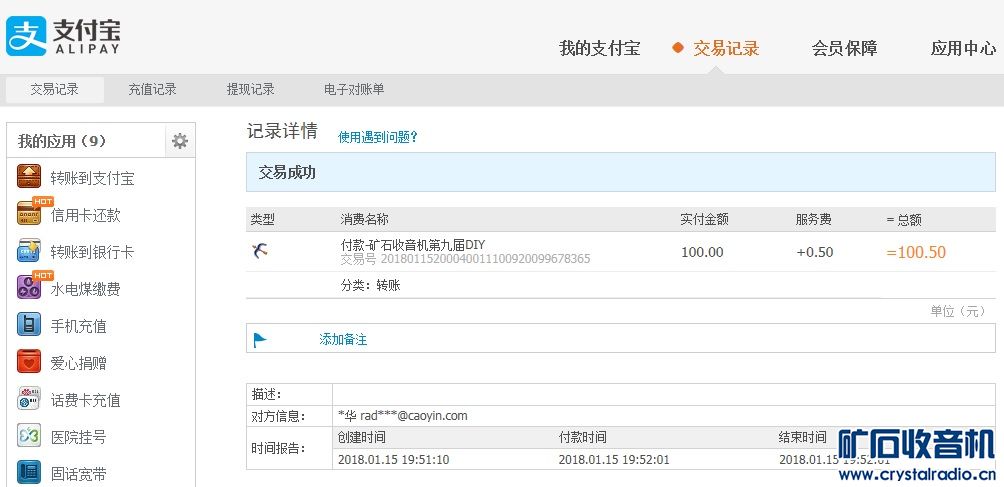Image resolution: width=1004 pixels, height=487 pixels.
Task: Click the landline broadband icon
Action: coord(29,472)
